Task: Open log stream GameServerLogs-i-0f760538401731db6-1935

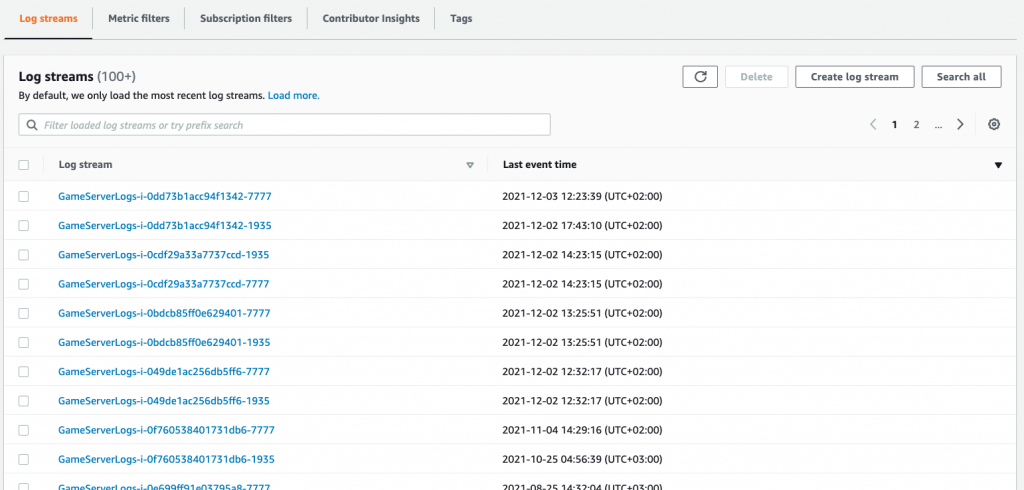Action: point(166,459)
